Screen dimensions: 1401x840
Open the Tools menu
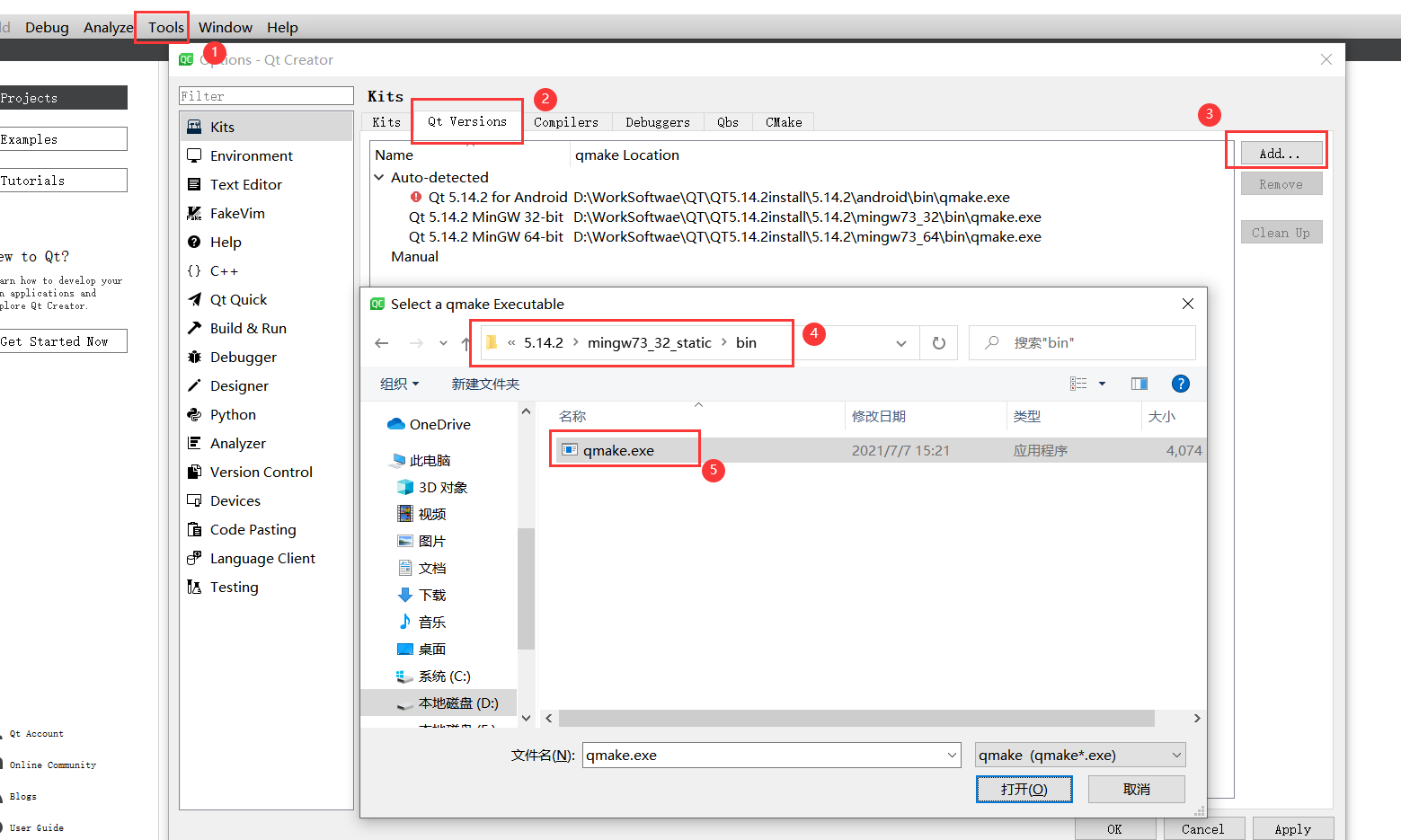click(x=162, y=27)
